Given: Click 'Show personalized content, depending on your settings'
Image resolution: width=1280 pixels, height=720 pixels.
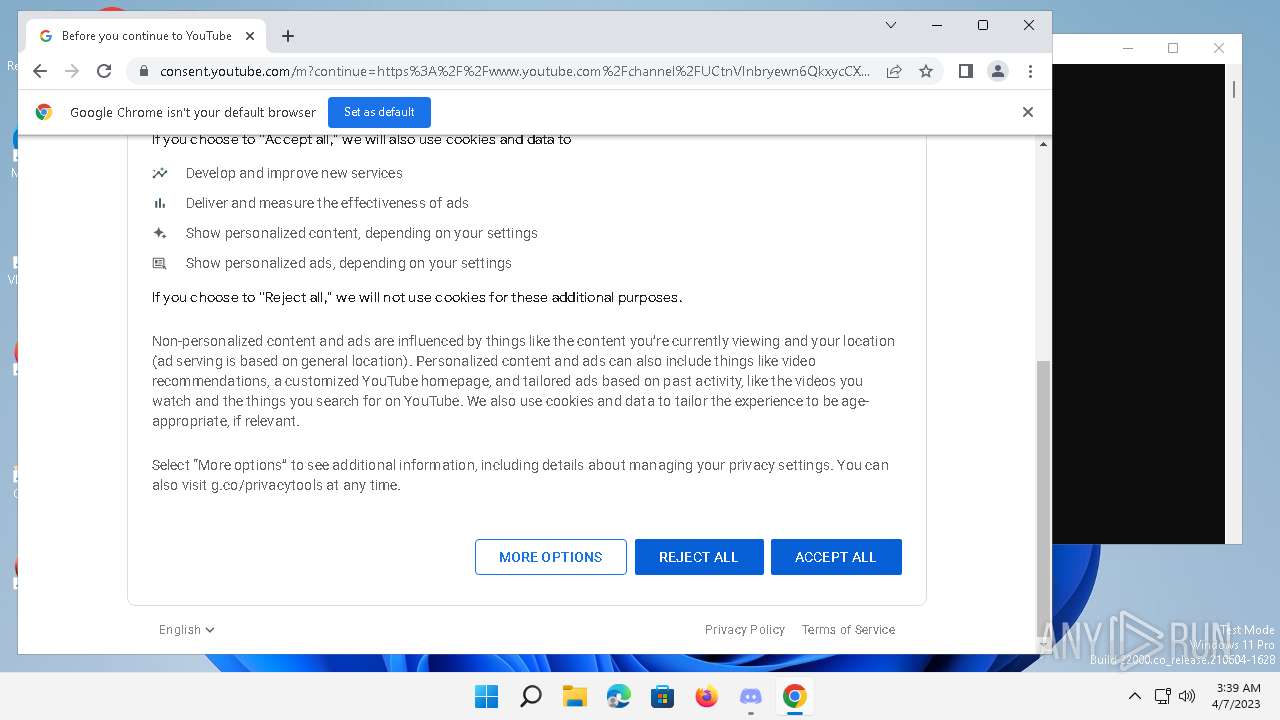Looking at the screenshot, I should [362, 233].
